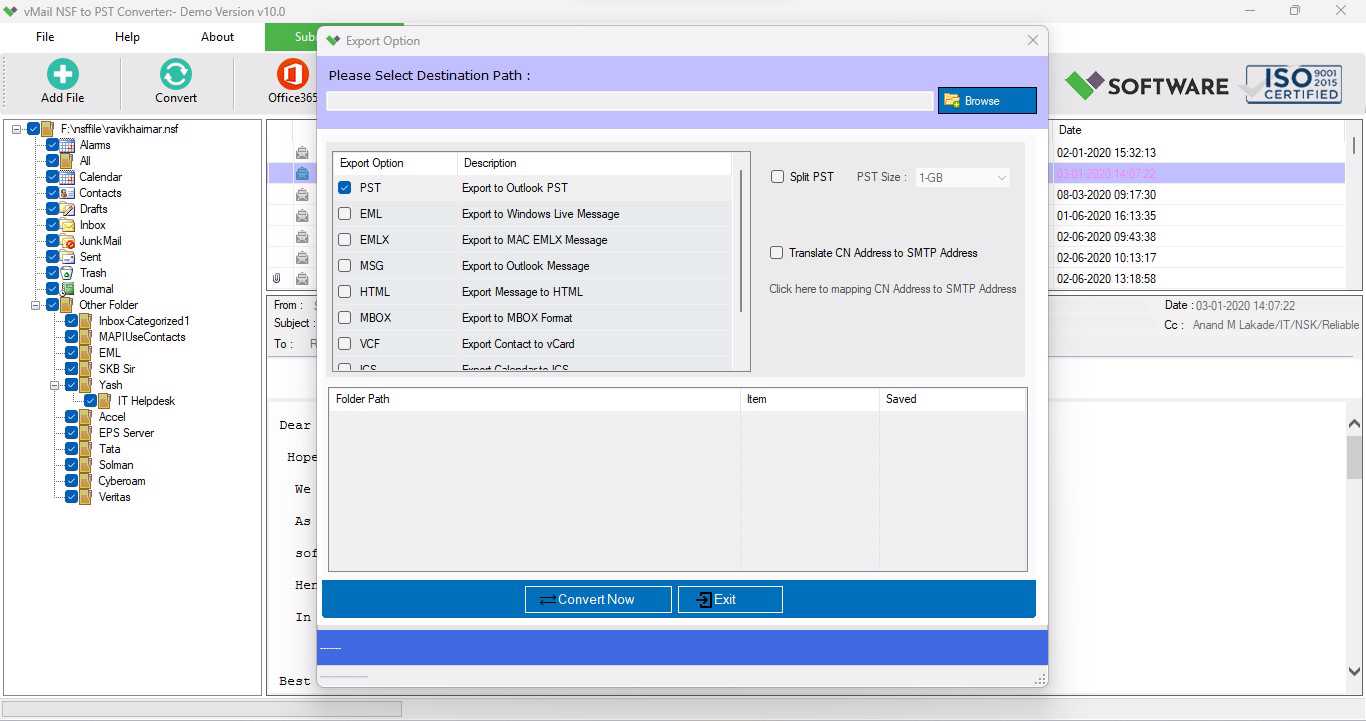Click the export options list scrollbar
Screen dimensions: 1366x721
[x=741, y=241]
